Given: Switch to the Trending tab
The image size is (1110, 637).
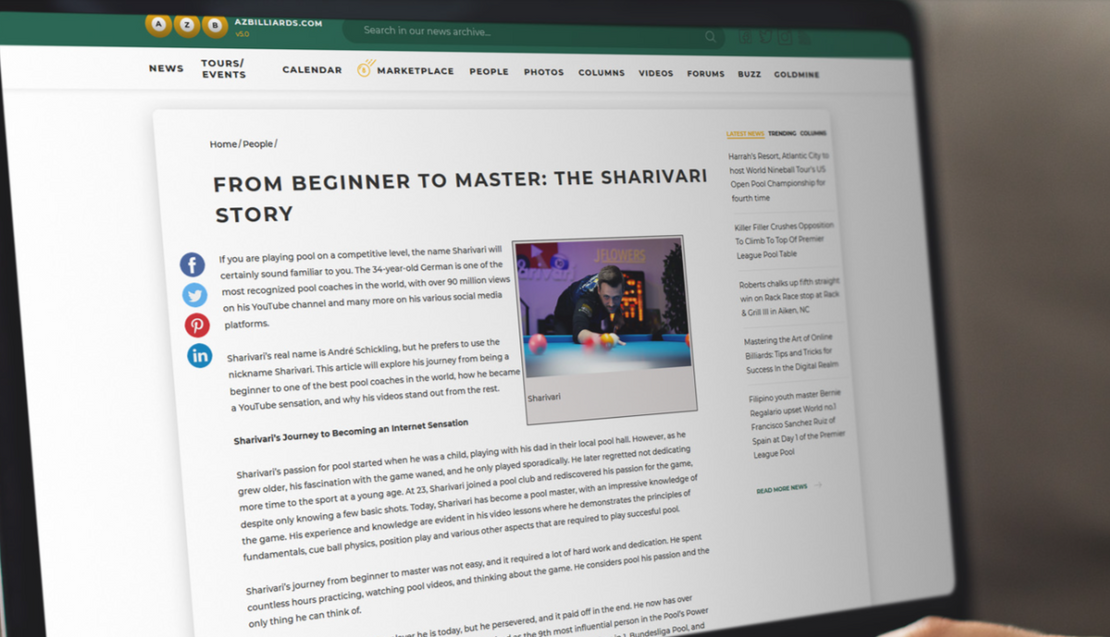Looking at the screenshot, I should tap(782, 133).
